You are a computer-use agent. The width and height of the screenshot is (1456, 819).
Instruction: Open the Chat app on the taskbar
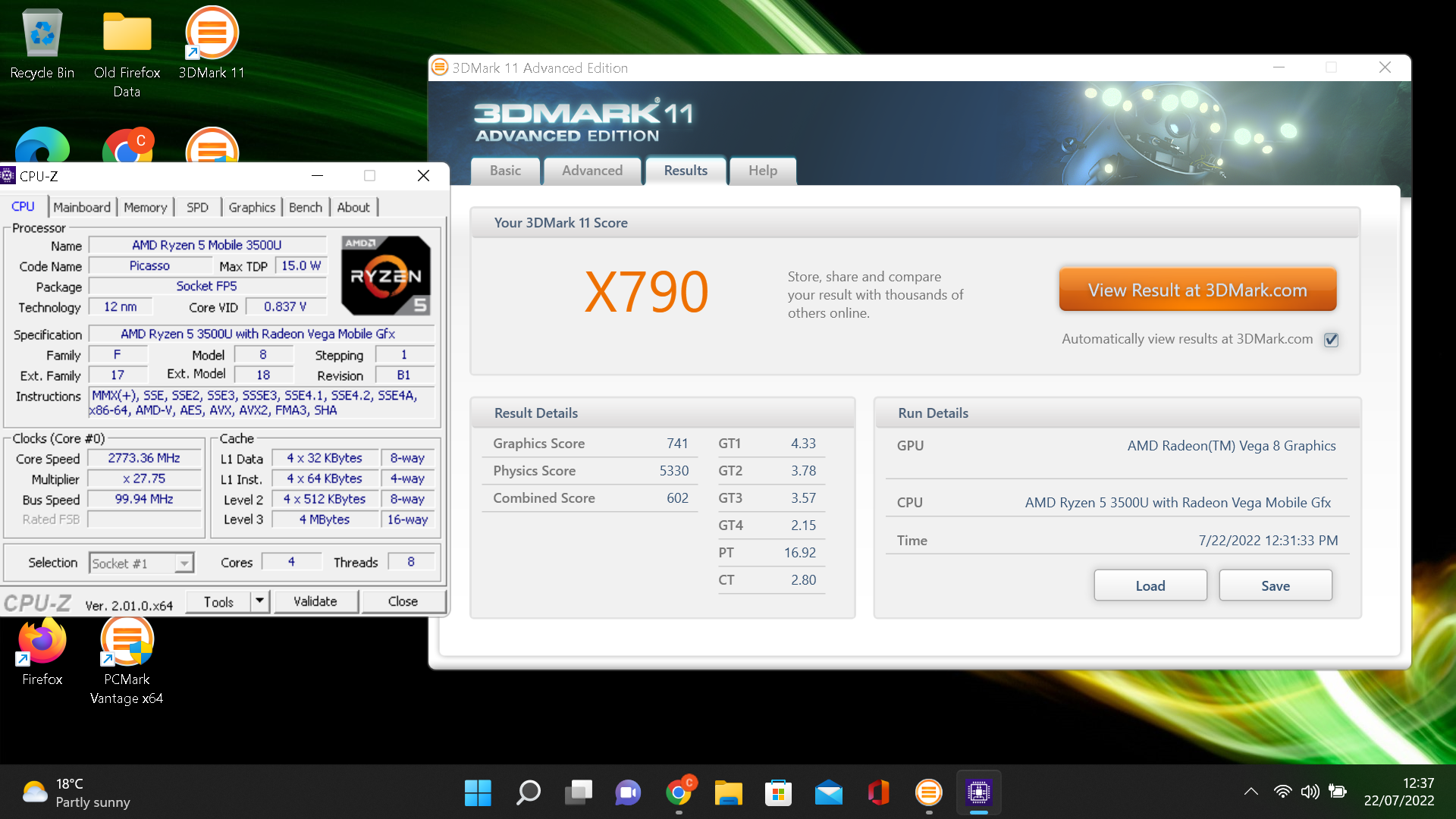click(x=628, y=792)
